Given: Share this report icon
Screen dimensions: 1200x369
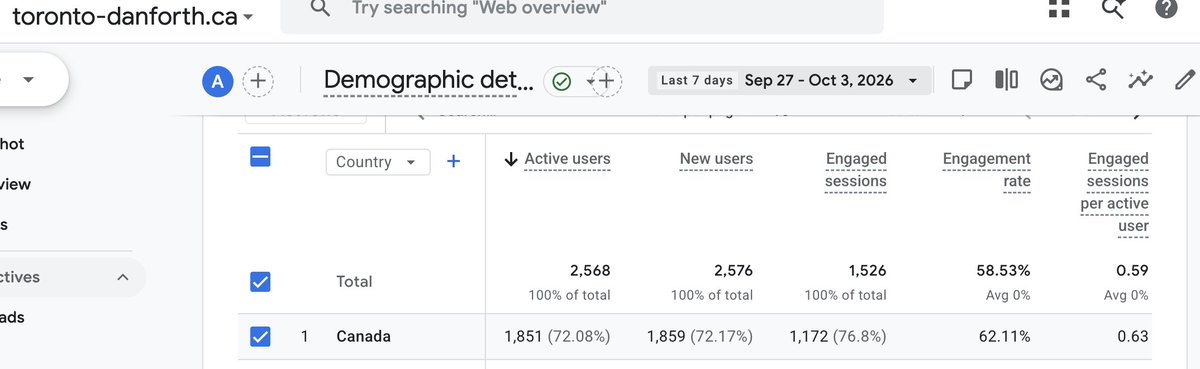Looking at the screenshot, I should tap(1095, 80).
